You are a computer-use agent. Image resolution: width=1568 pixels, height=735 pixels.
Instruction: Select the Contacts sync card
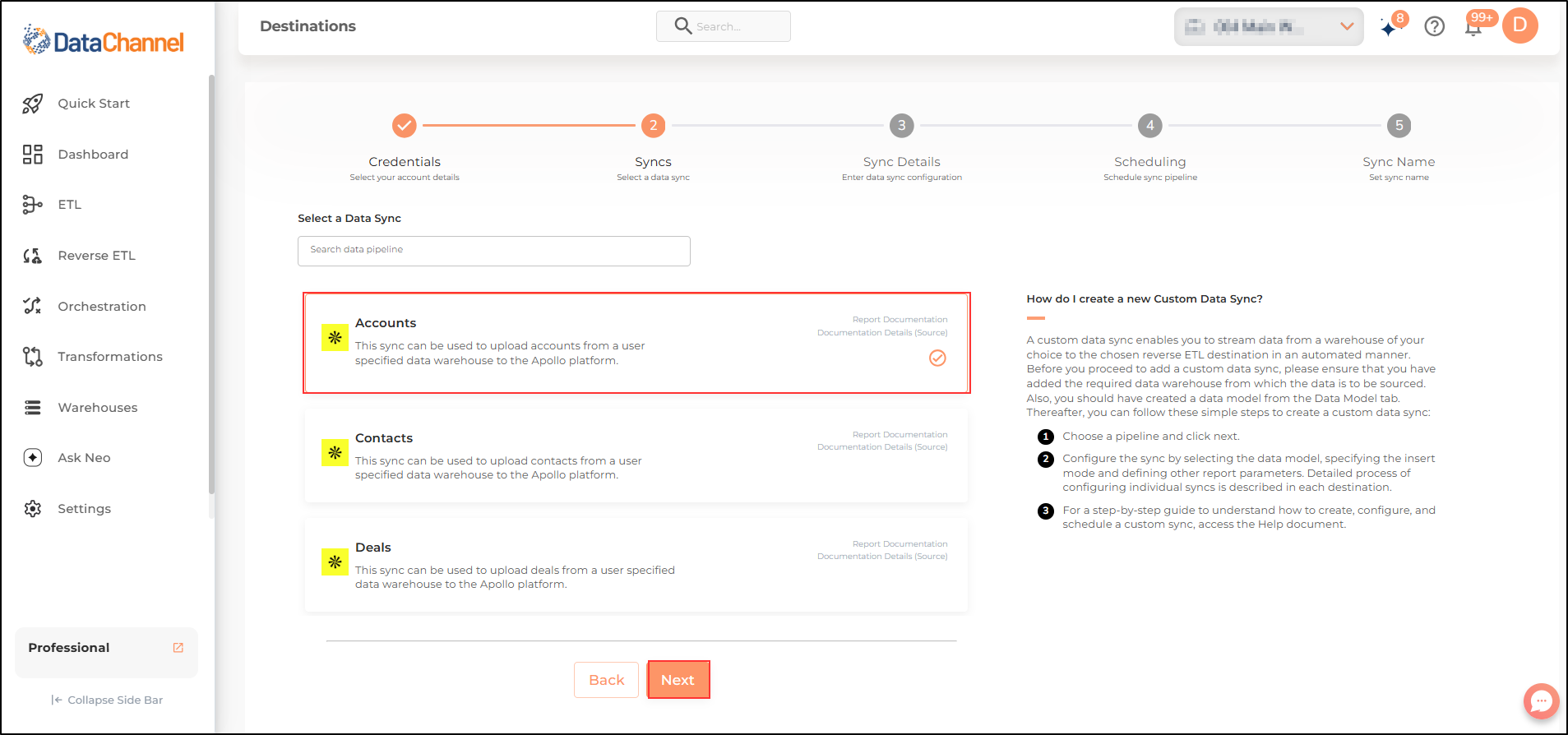(636, 456)
